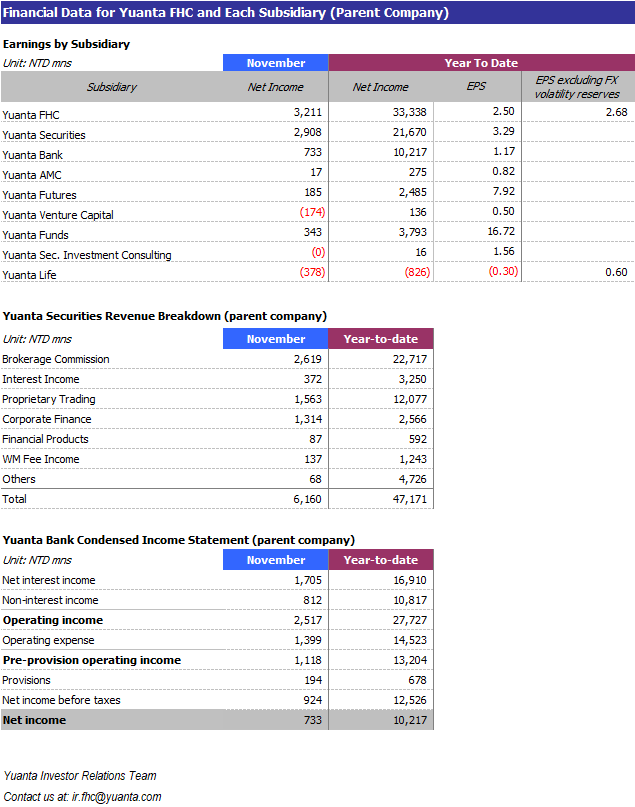Click the Financial Data for Yuanta FHC title banner
635x807 pixels.
tap(226, 13)
